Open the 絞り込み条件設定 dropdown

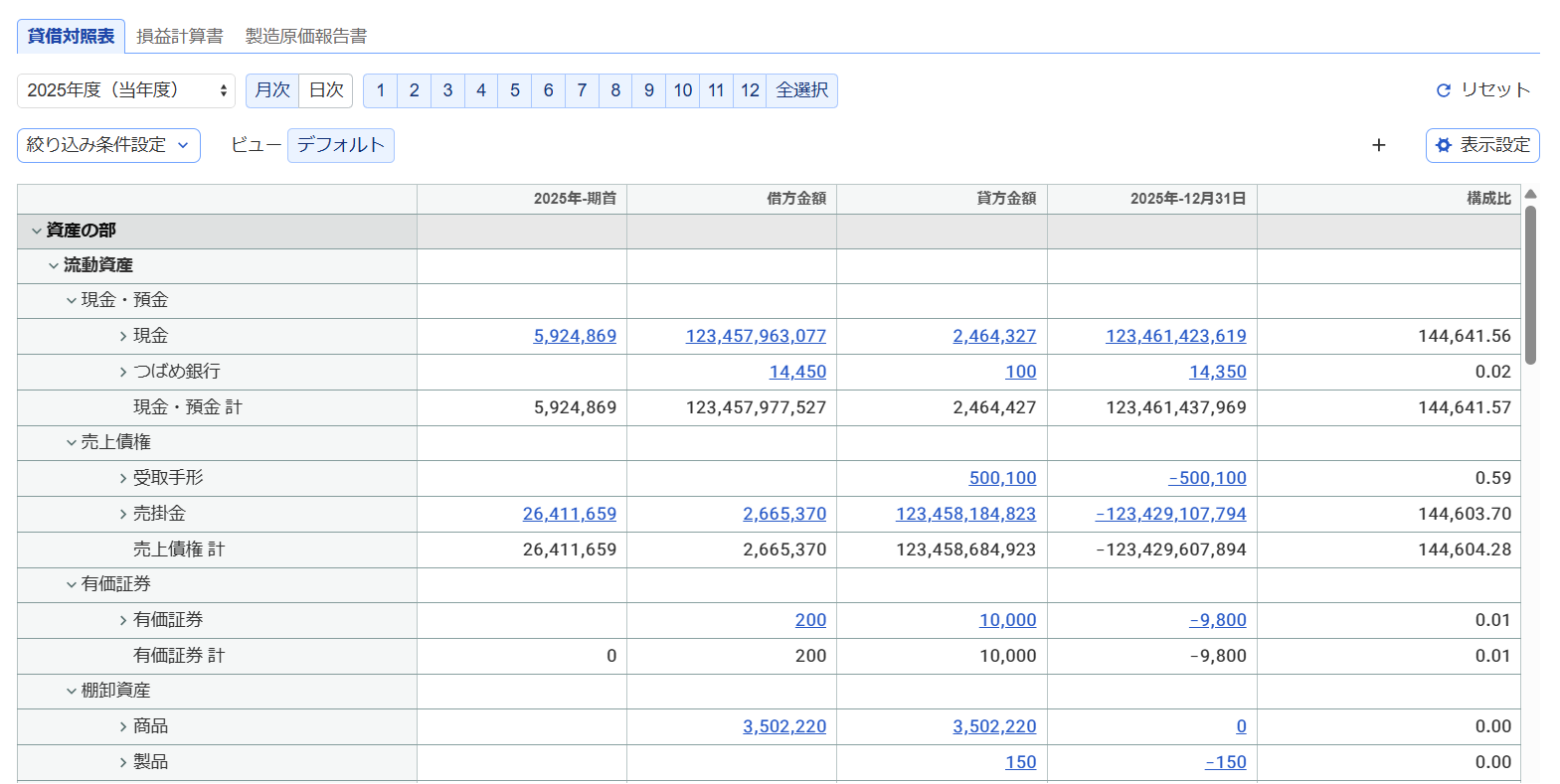click(108, 145)
